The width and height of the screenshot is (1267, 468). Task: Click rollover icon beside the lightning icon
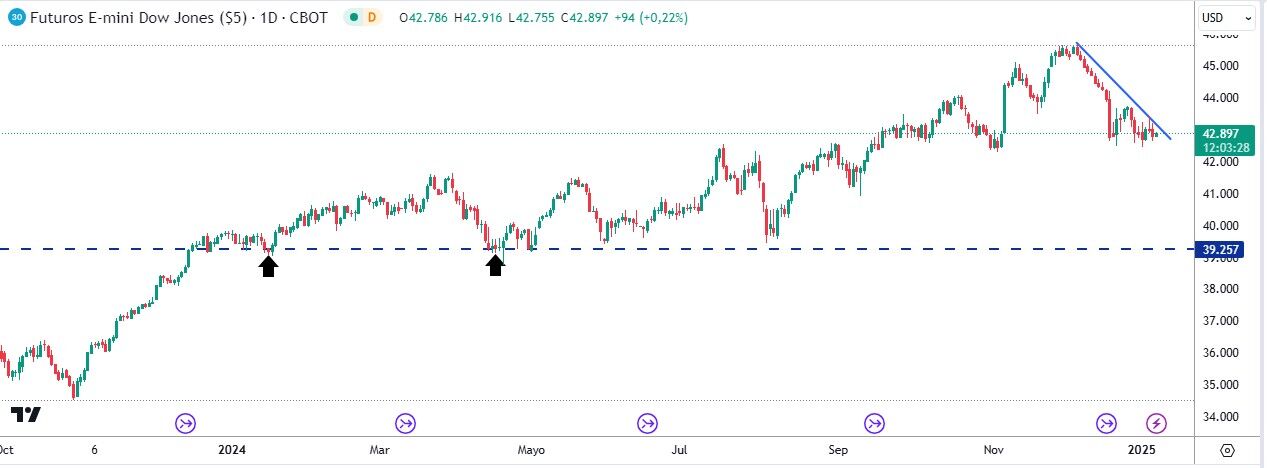click(x=1107, y=423)
